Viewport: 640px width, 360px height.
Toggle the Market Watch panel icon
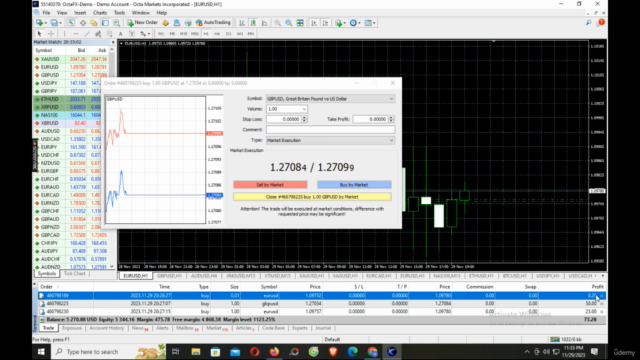pos(71,23)
